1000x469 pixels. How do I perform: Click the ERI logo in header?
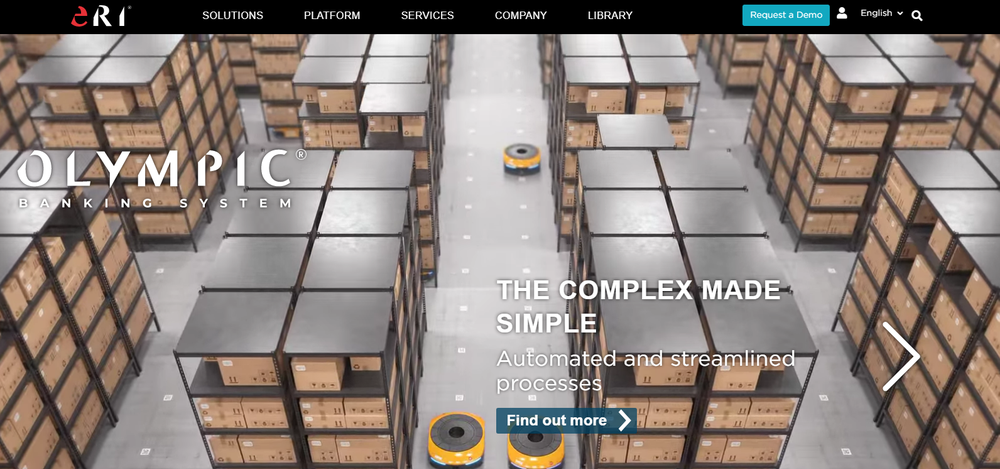click(x=101, y=15)
